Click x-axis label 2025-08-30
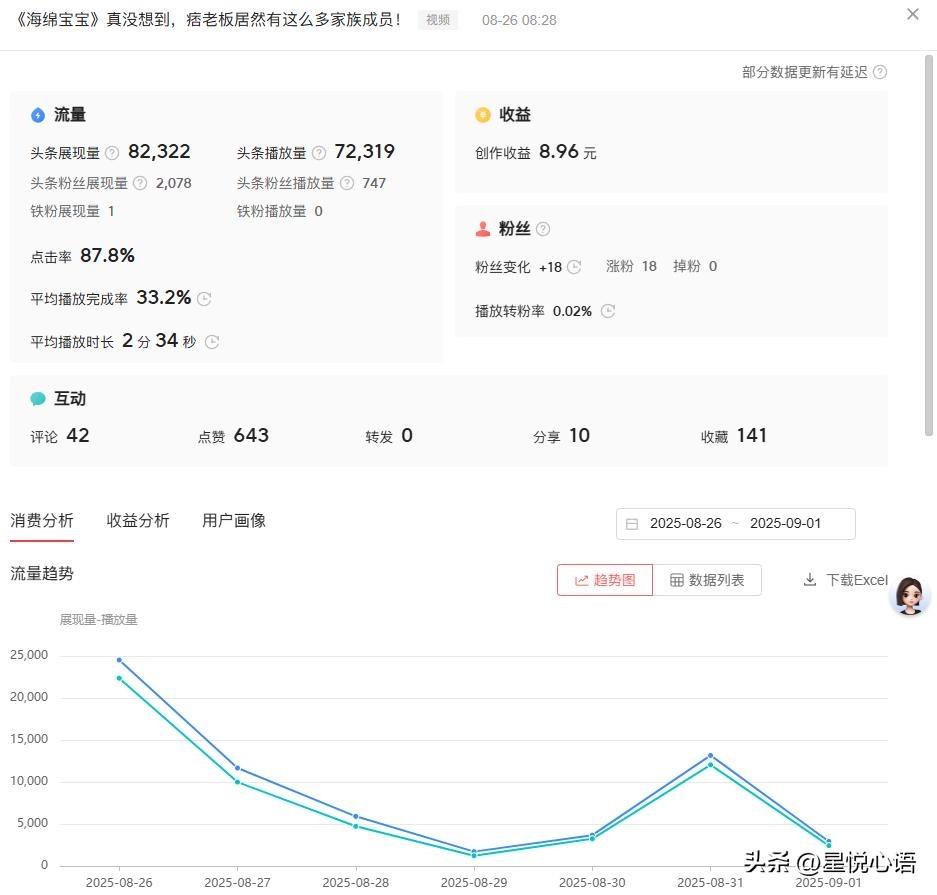Viewport: 937px width, 895px height. (x=592, y=882)
